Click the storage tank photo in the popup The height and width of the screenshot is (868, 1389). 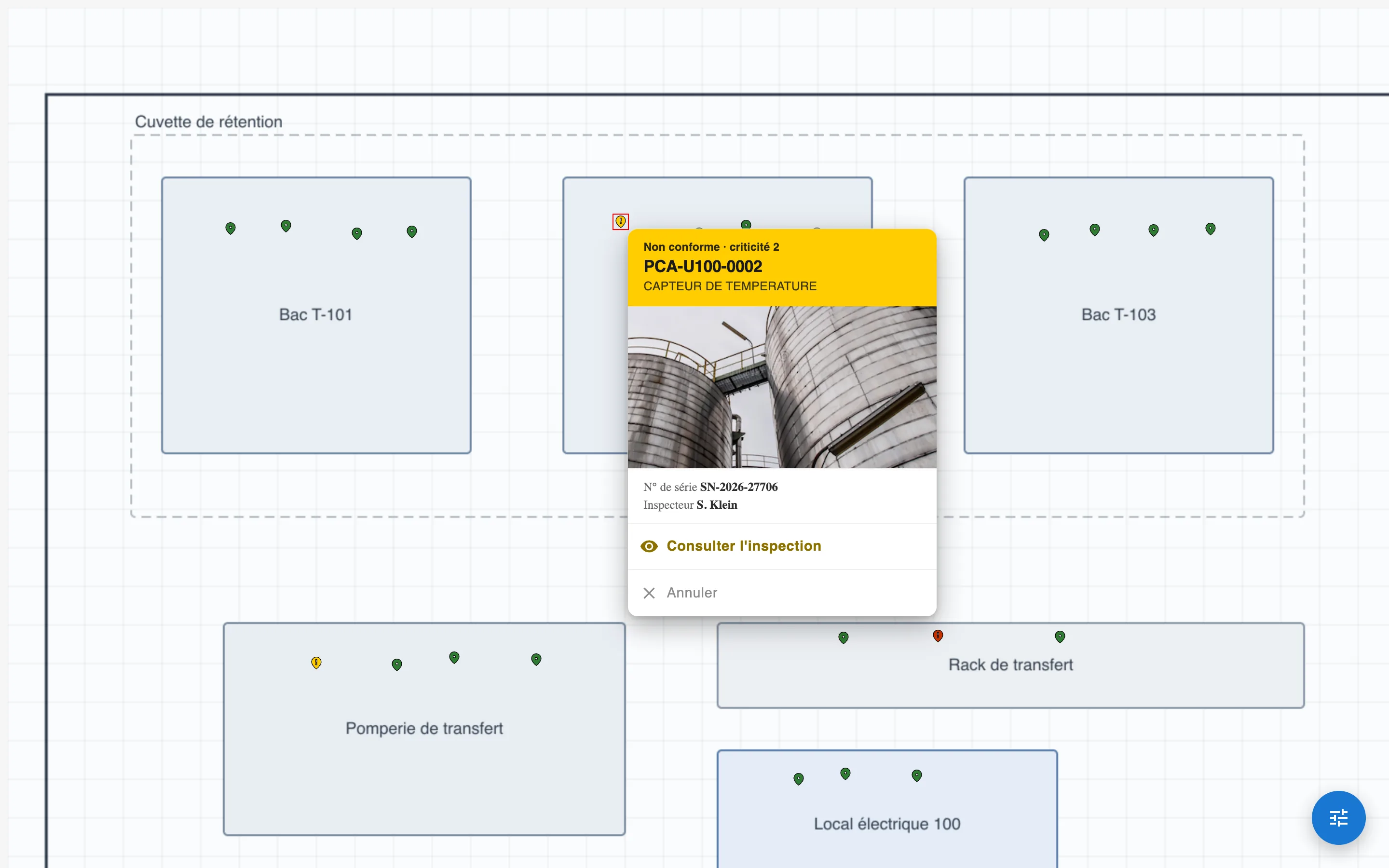coord(782,387)
